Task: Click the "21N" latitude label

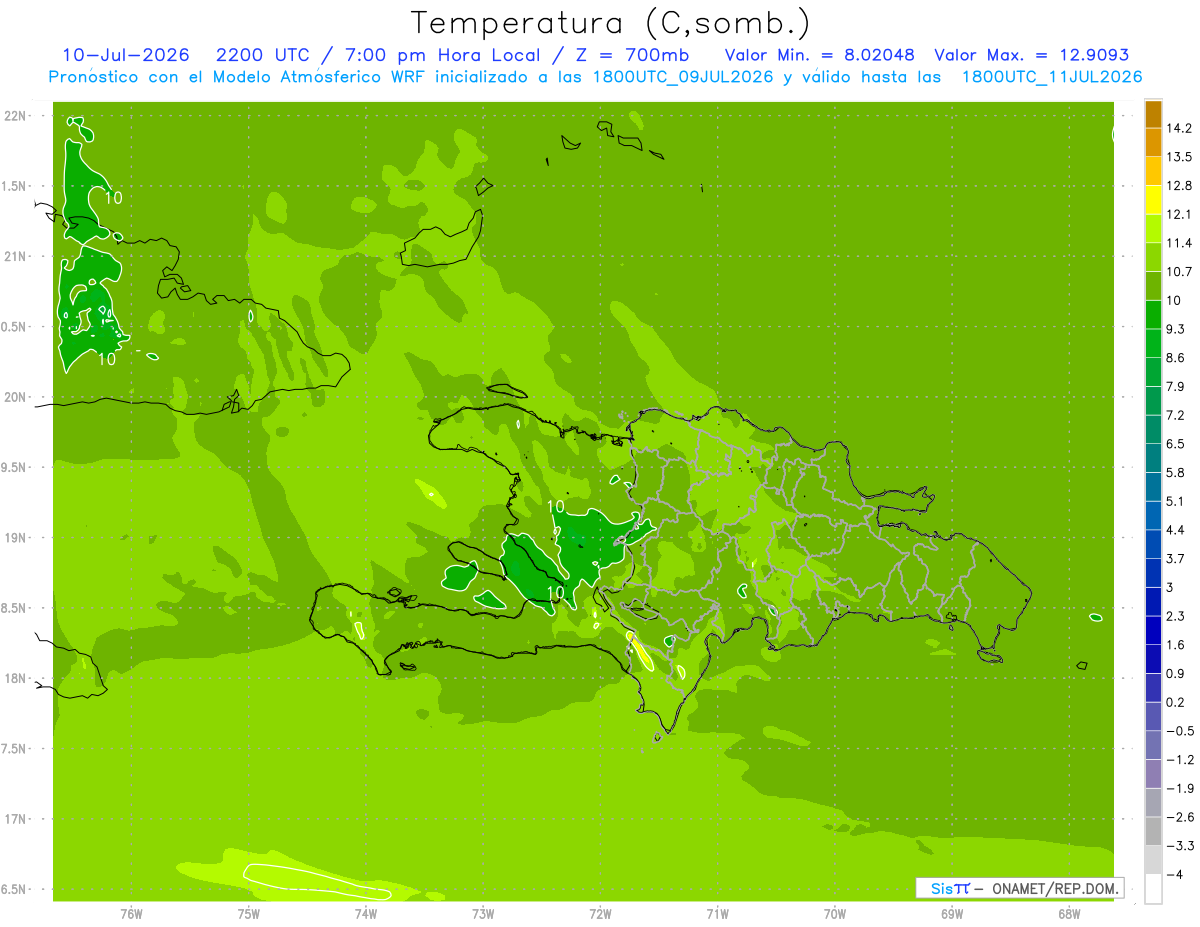Action: coord(16,256)
